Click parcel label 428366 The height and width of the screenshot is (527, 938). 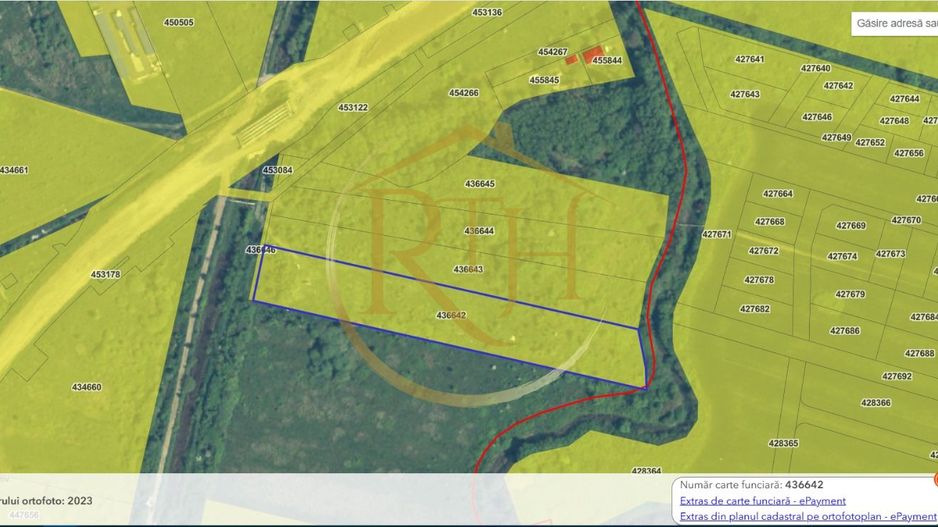[875, 402]
